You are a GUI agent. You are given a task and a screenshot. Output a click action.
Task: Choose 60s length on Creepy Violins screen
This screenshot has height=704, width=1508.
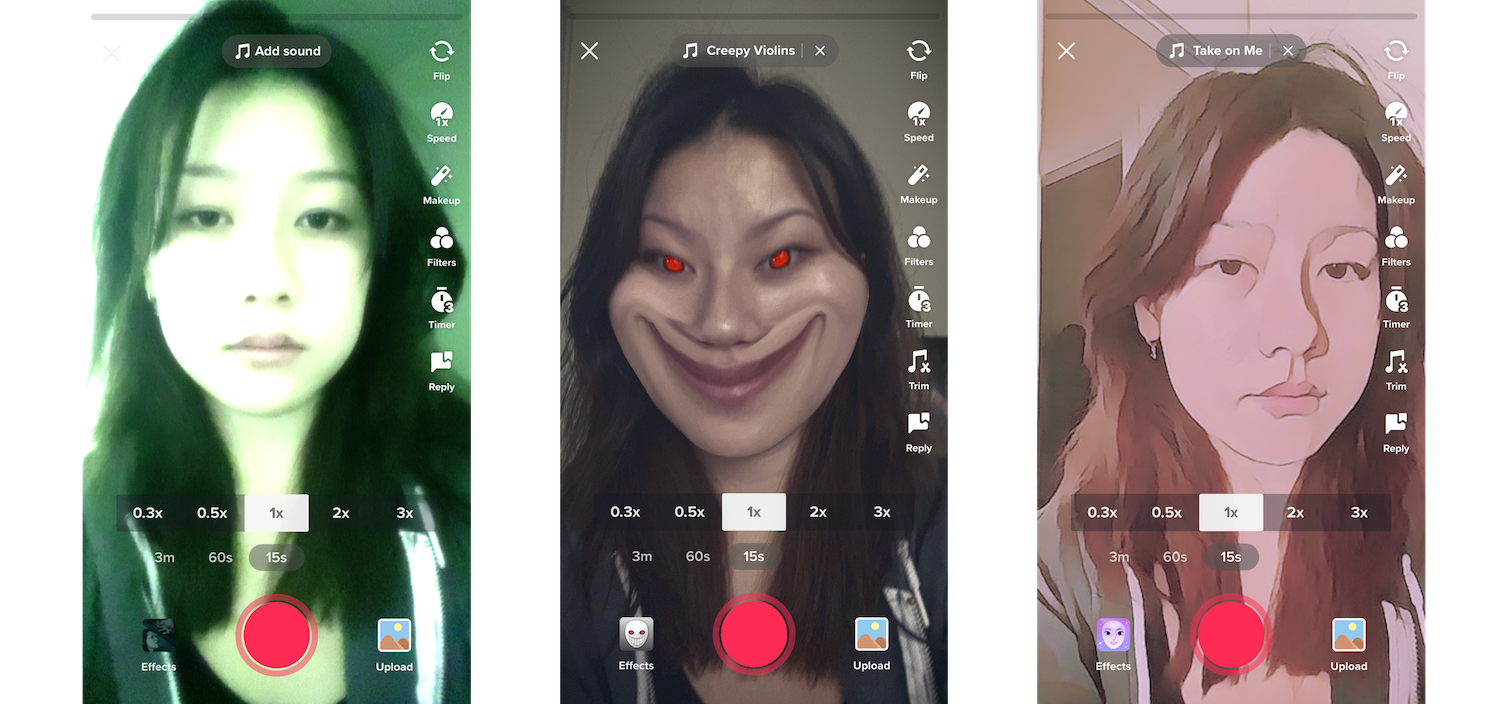[x=698, y=556]
